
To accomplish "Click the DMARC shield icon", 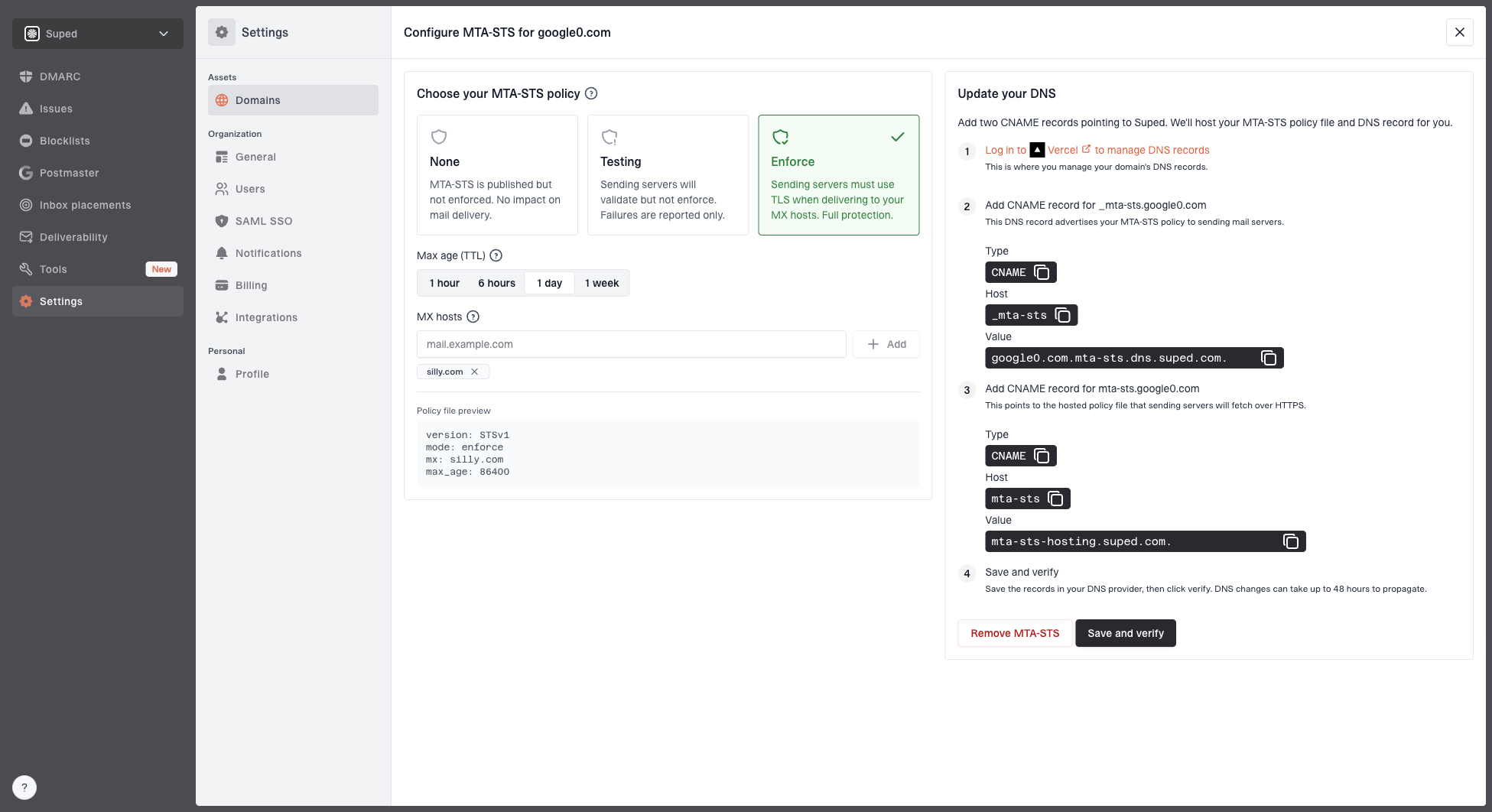I will tap(26, 76).
